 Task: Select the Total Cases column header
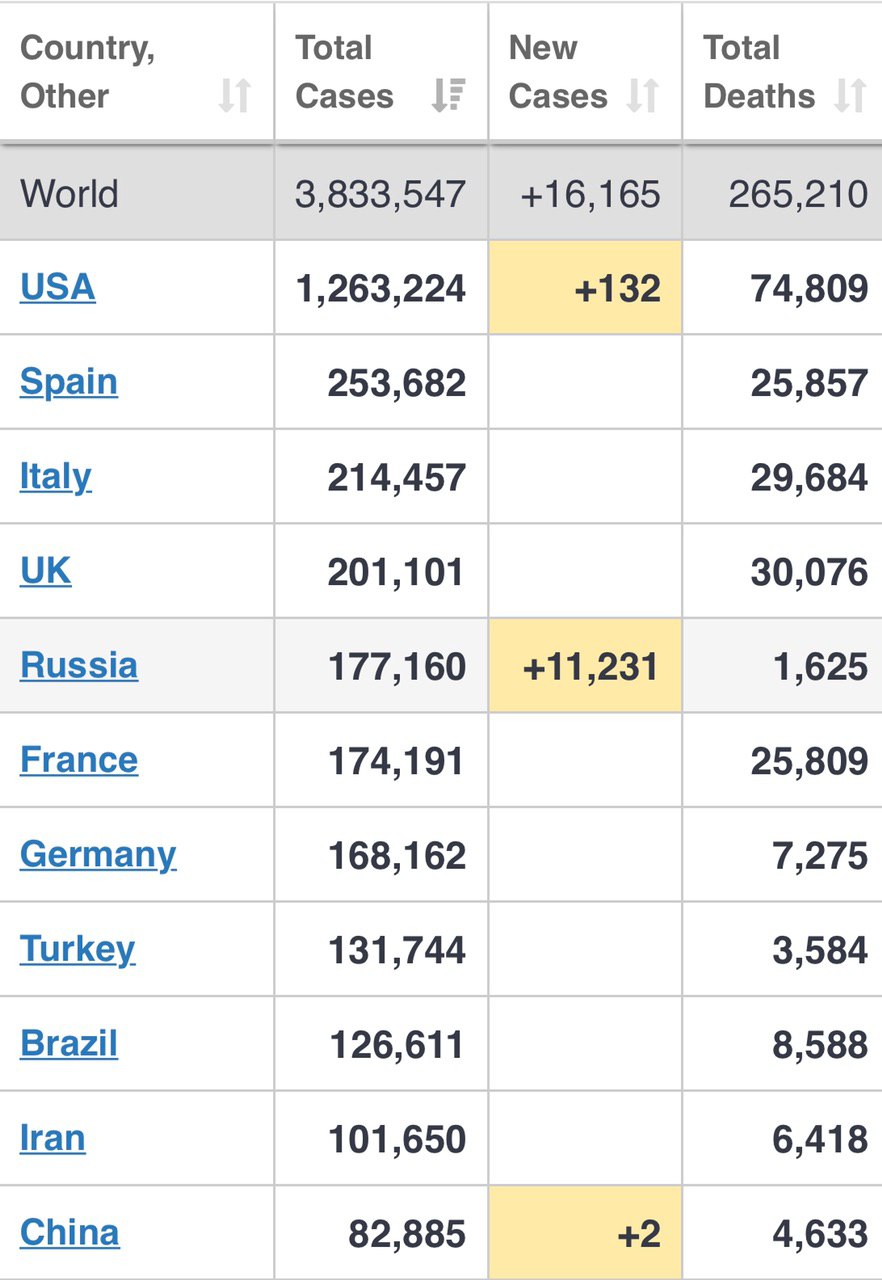[x=381, y=72]
